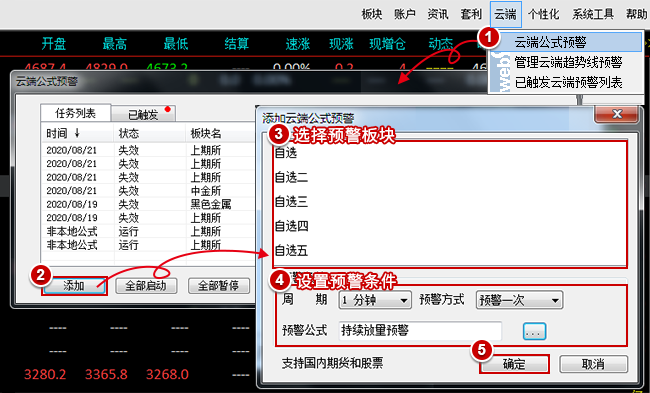The image size is (650, 393).
Task: Click the 3365.8 price cell
Action: coord(106,374)
